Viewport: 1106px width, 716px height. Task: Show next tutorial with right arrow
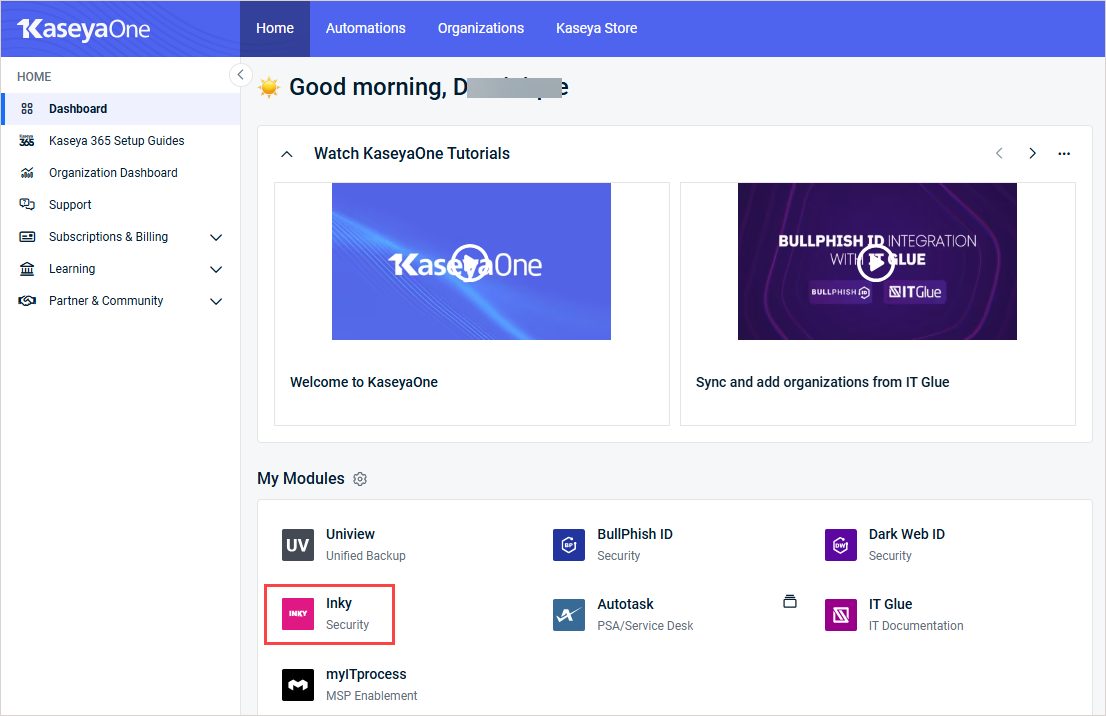[x=1032, y=154]
